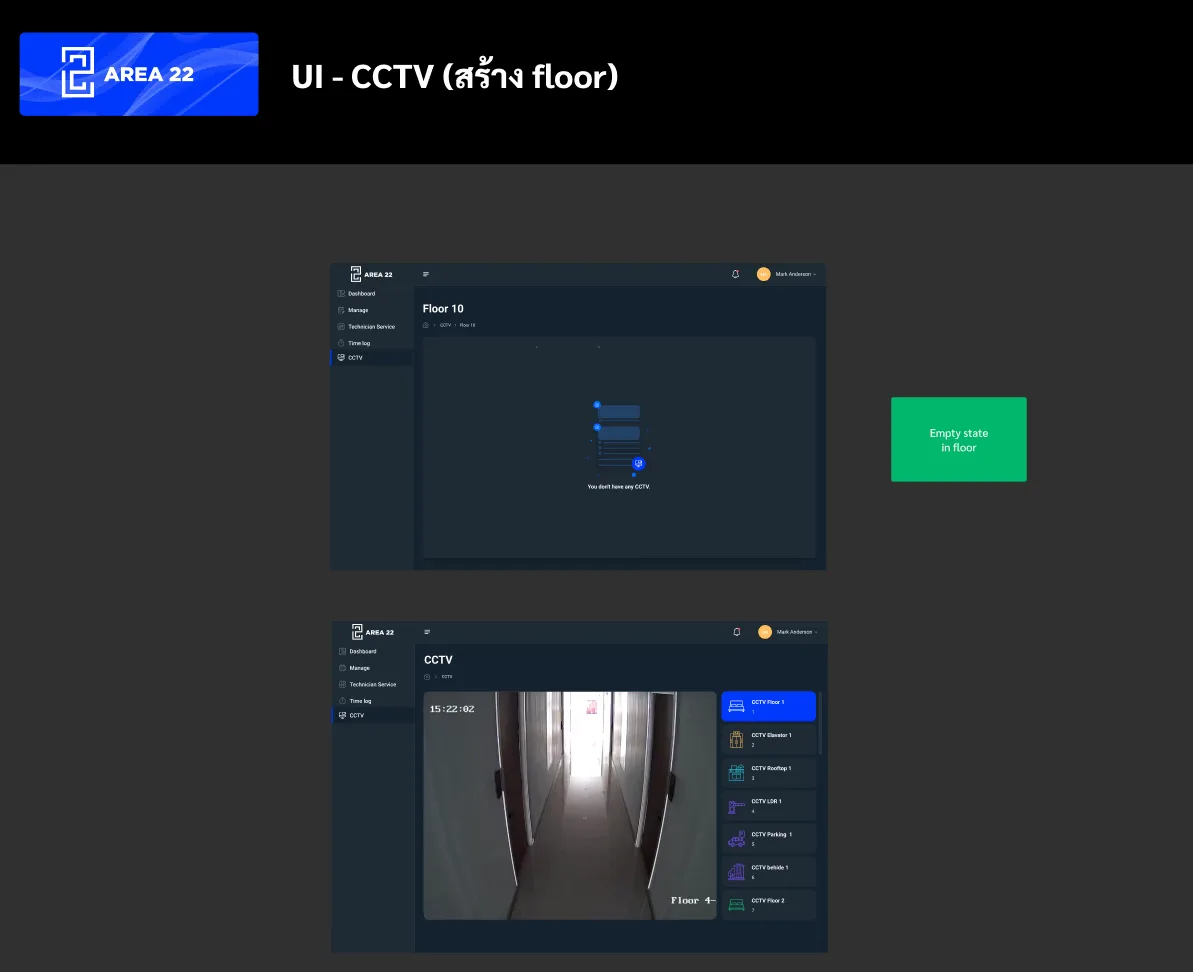
Task: Open Technician Service in Floor 10 screen sidebar
Action: point(372,327)
